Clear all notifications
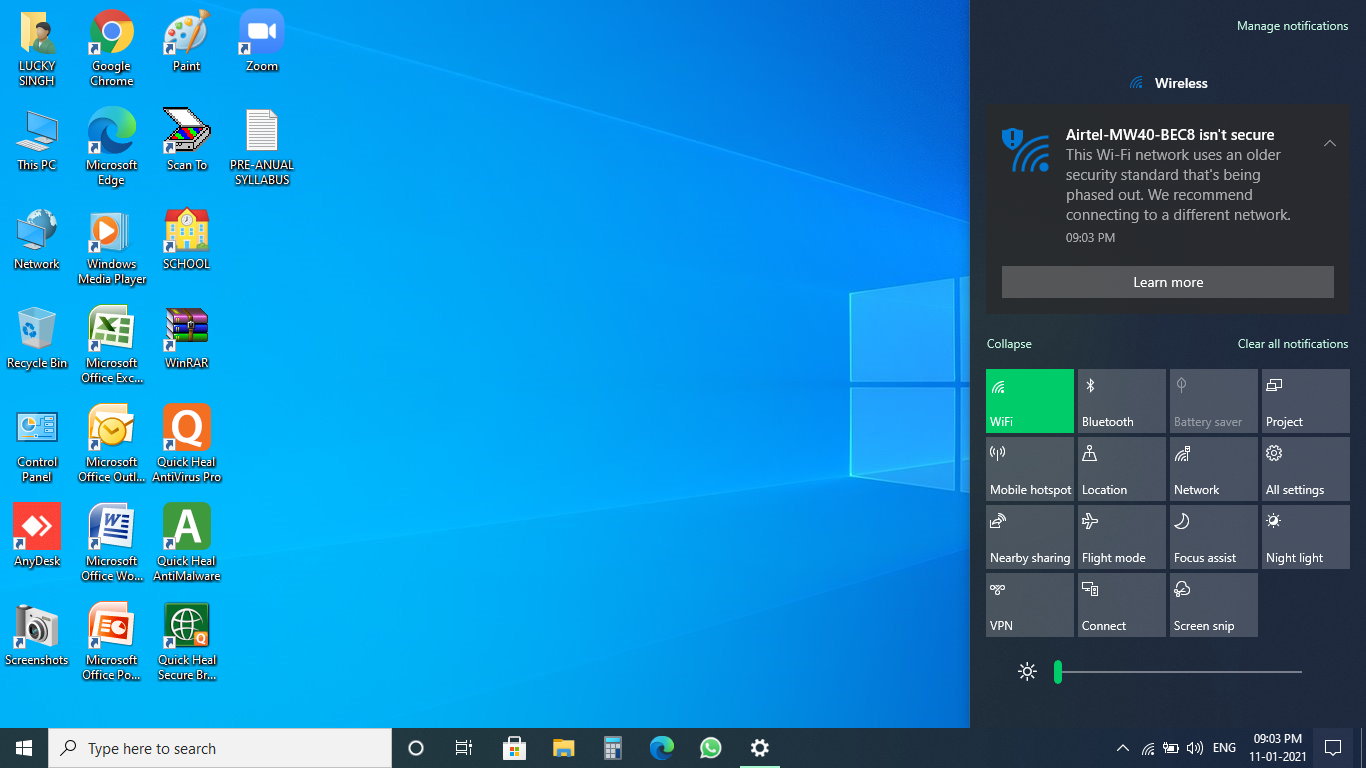This screenshot has width=1366, height=768. [1293, 344]
